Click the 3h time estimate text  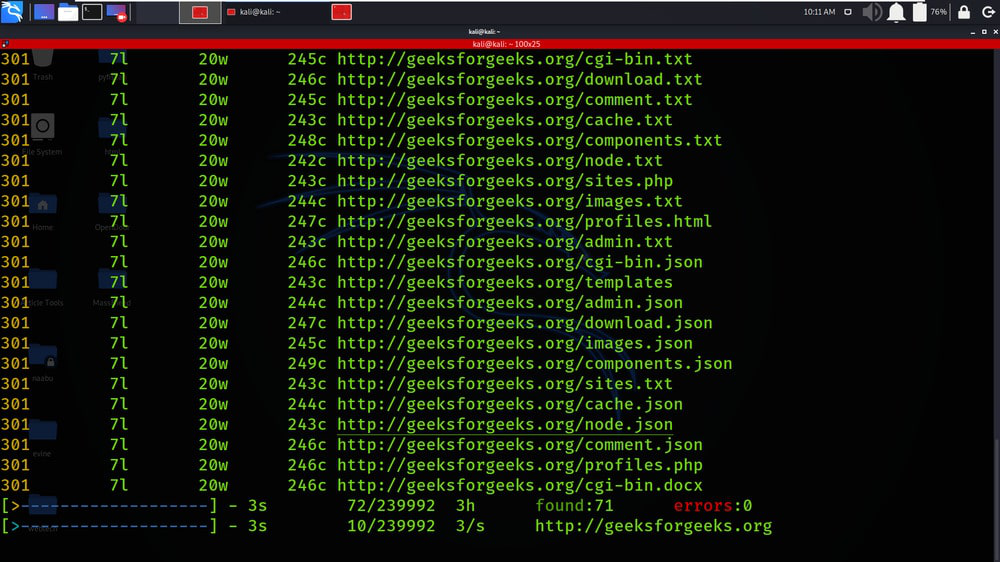pos(465,506)
